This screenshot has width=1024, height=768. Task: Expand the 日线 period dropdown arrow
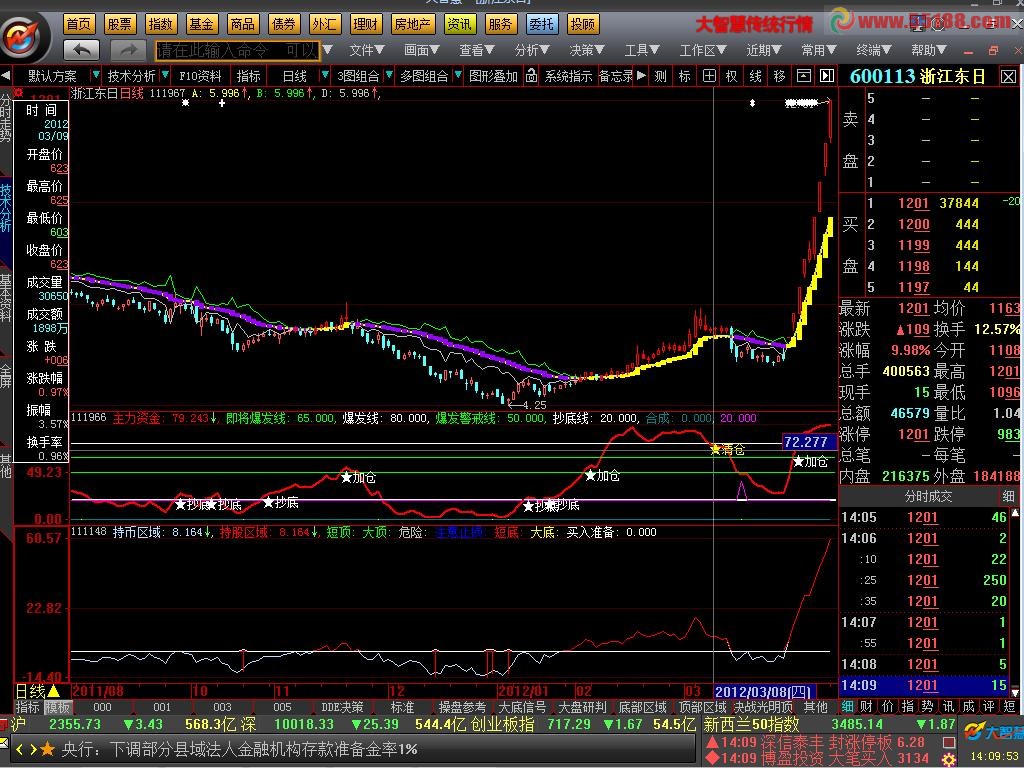pyautogui.click(x=325, y=75)
